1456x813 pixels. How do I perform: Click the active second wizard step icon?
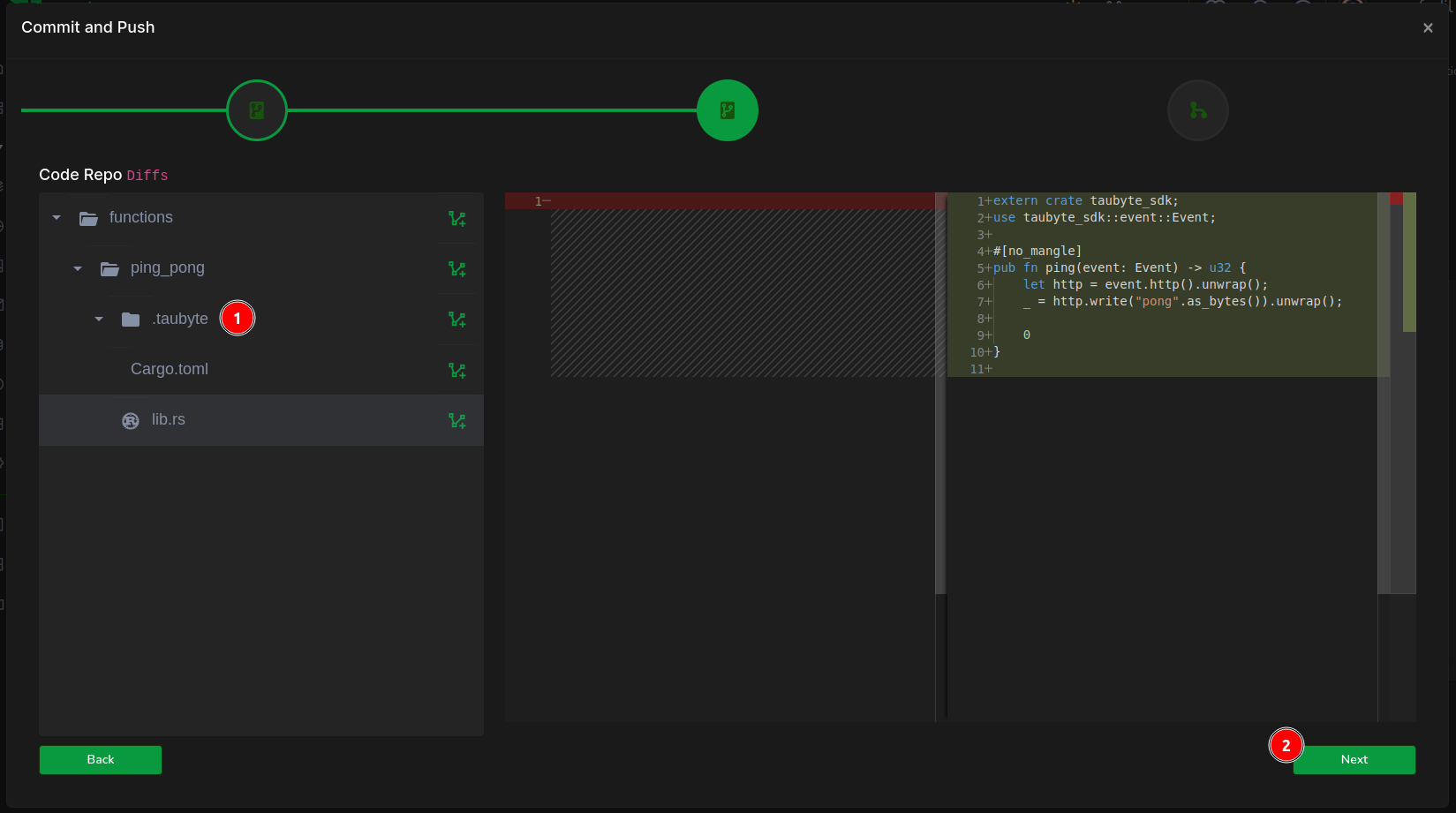728,110
